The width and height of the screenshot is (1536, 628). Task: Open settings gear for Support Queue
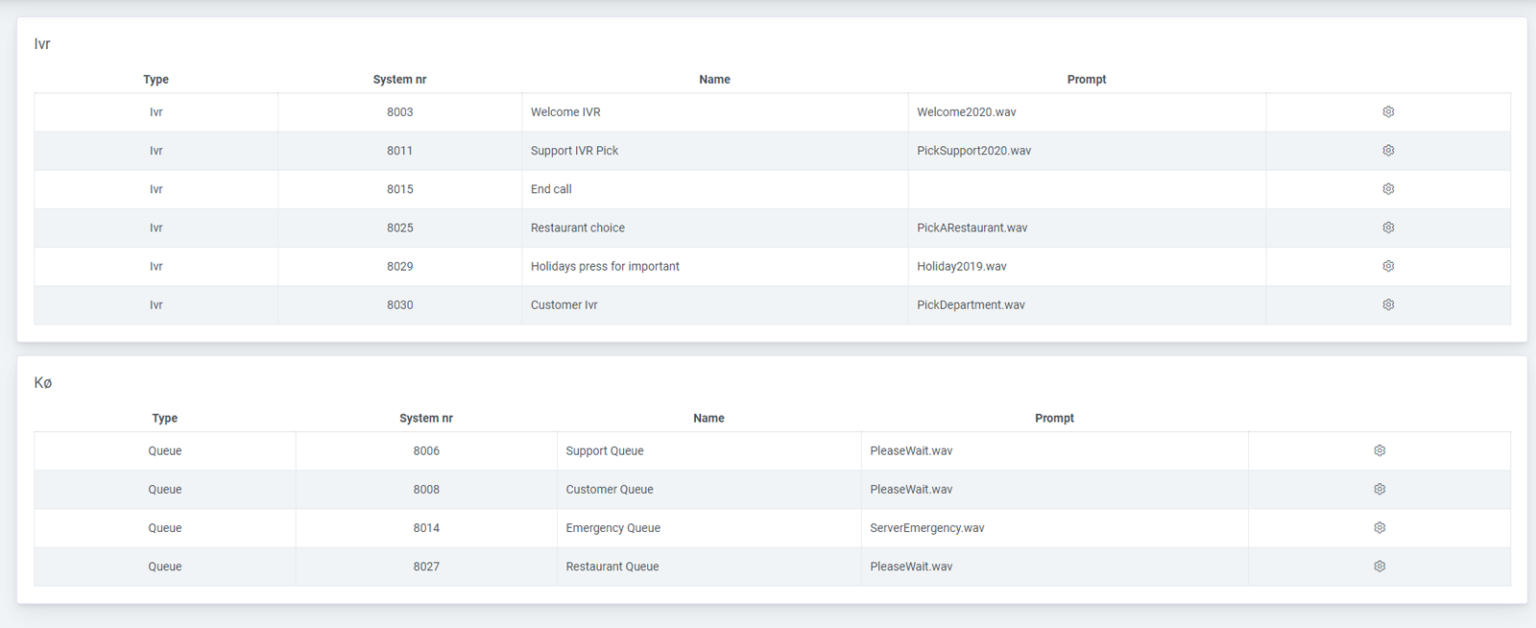click(x=1379, y=451)
